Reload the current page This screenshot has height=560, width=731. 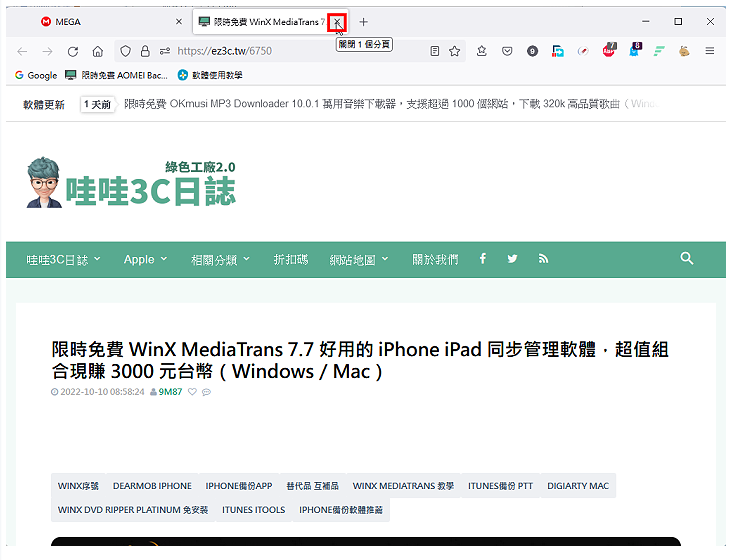(x=73, y=51)
